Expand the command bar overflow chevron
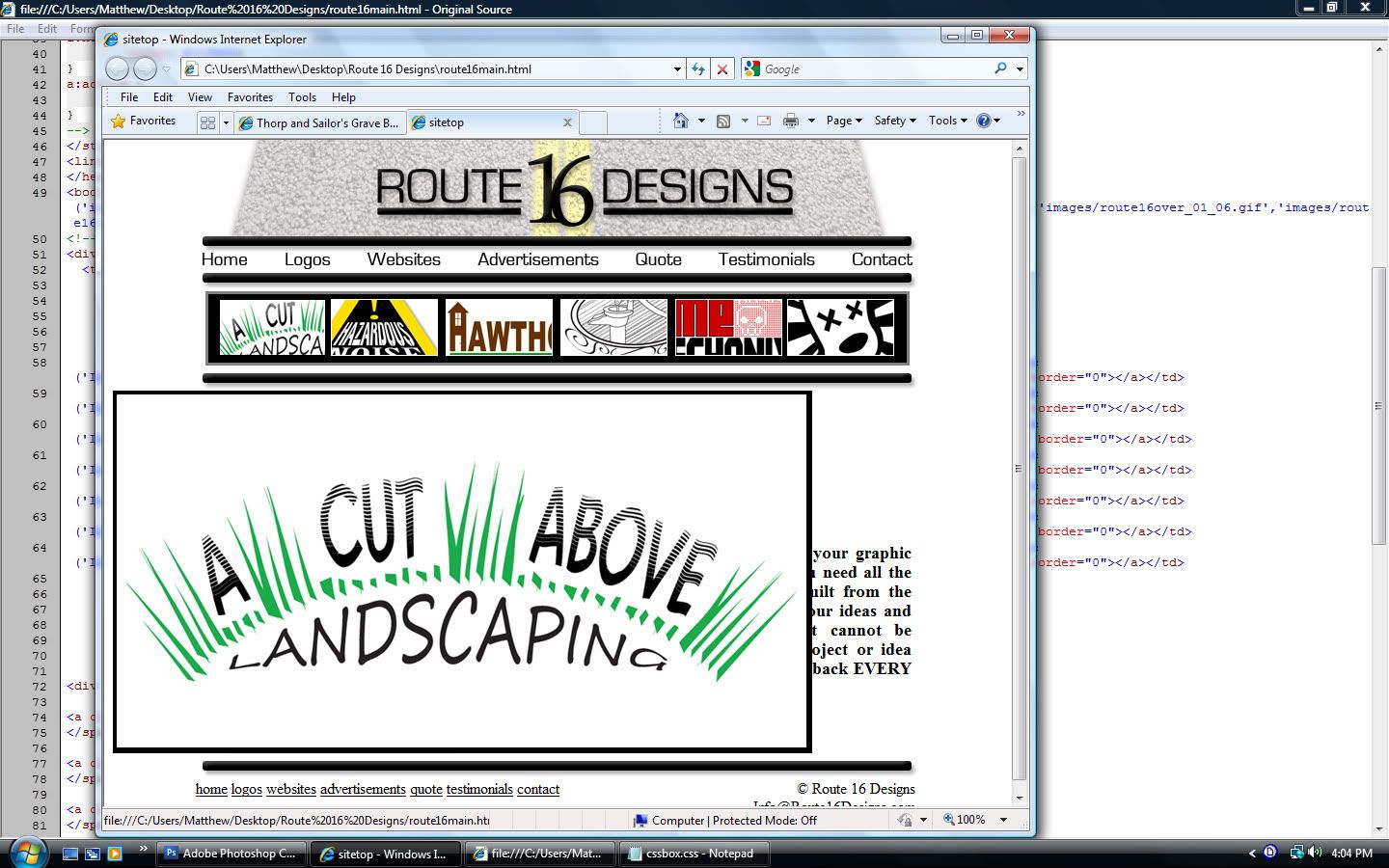The height and width of the screenshot is (868, 1389). [x=1021, y=115]
